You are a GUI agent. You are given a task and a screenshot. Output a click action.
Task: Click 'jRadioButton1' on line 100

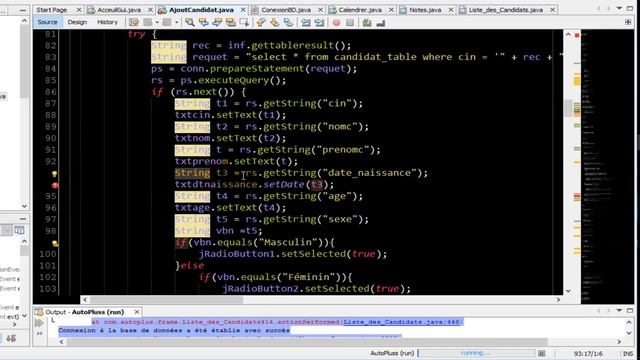(x=237, y=254)
